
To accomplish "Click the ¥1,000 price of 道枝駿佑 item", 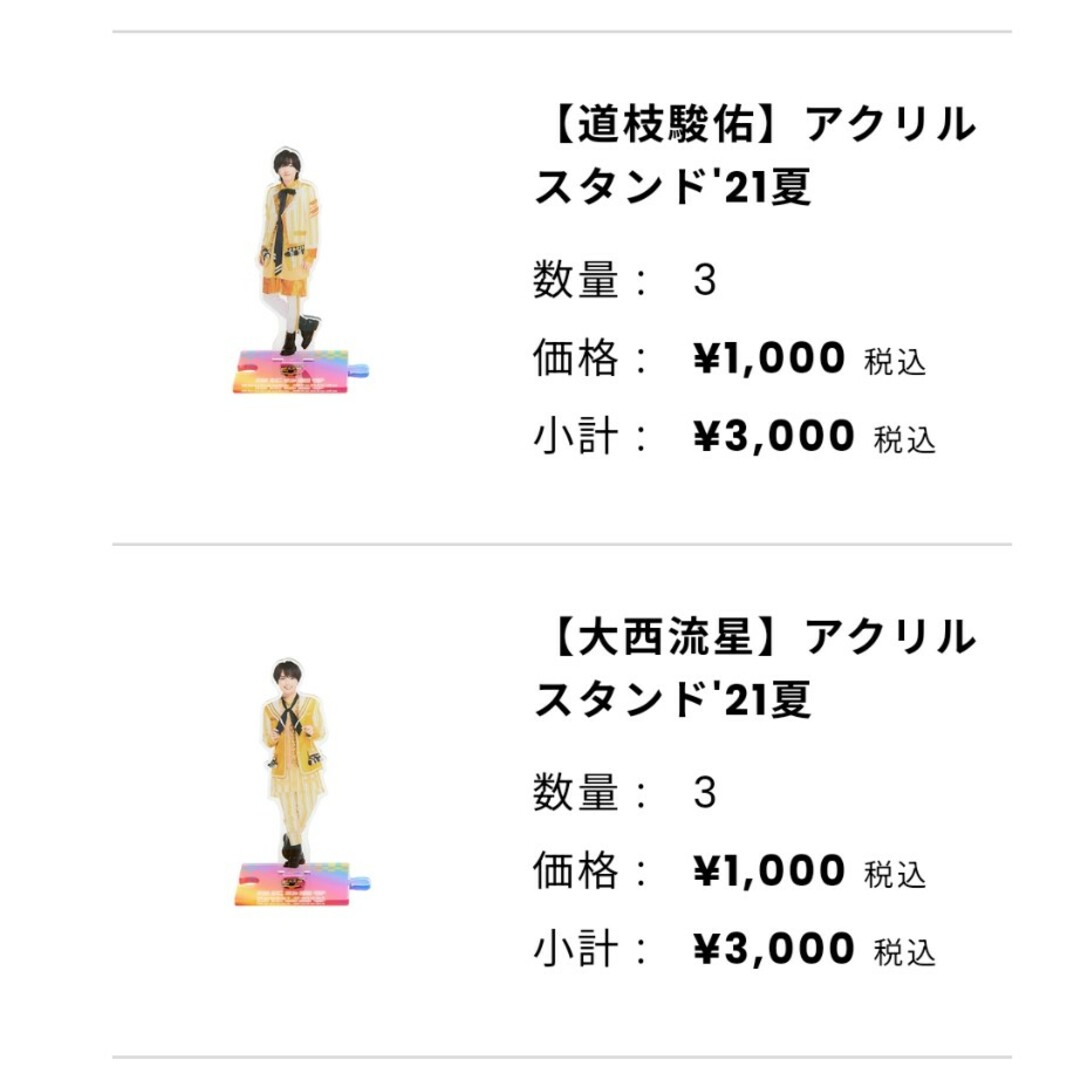I will point(769,358).
